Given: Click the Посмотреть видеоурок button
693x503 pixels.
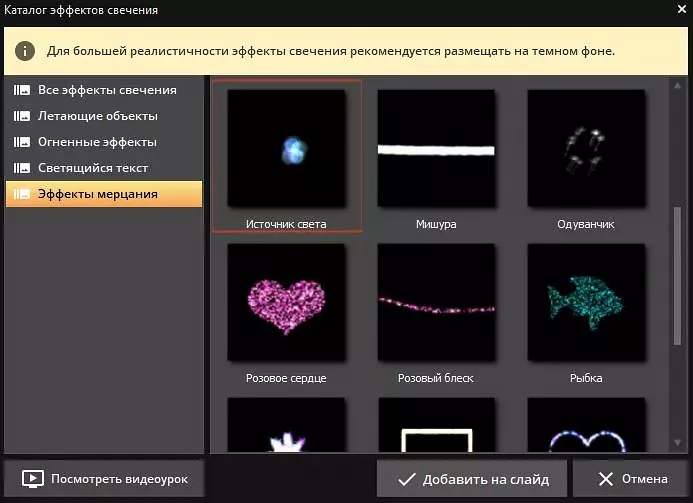Looking at the screenshot, I should coord(104,479).
